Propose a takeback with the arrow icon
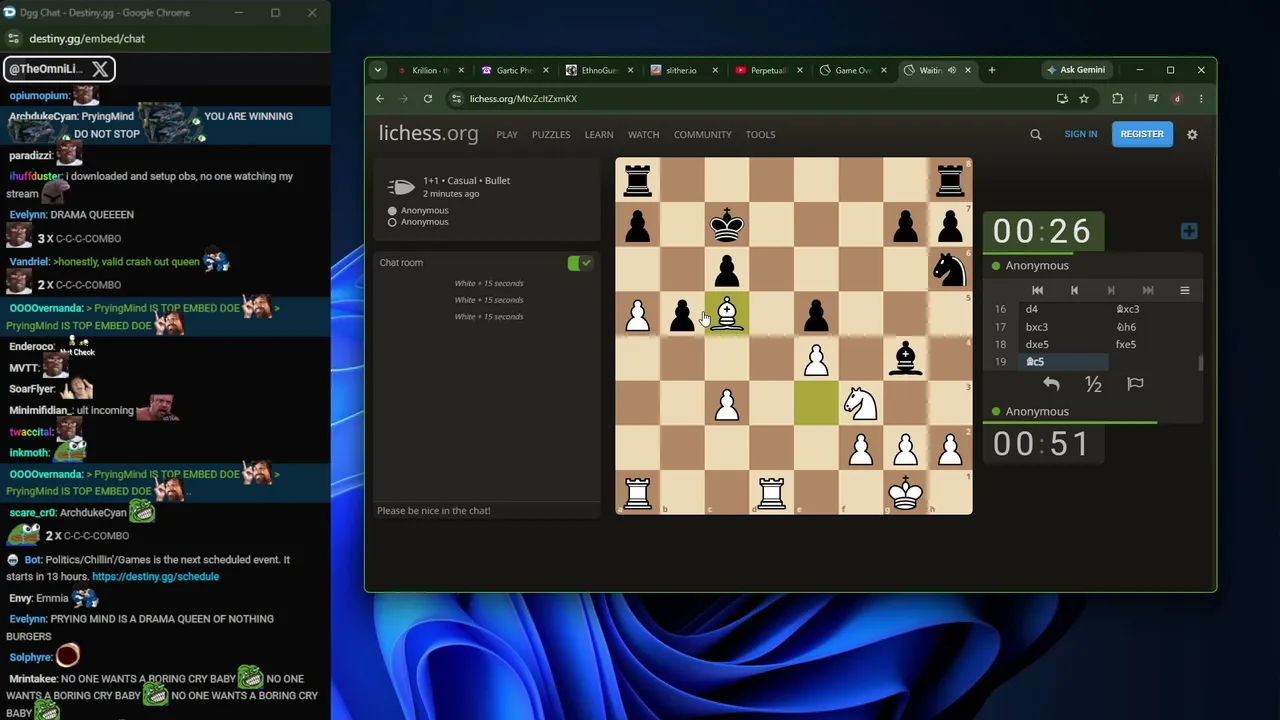1280x720 pixels. [x=1051, y=384]
